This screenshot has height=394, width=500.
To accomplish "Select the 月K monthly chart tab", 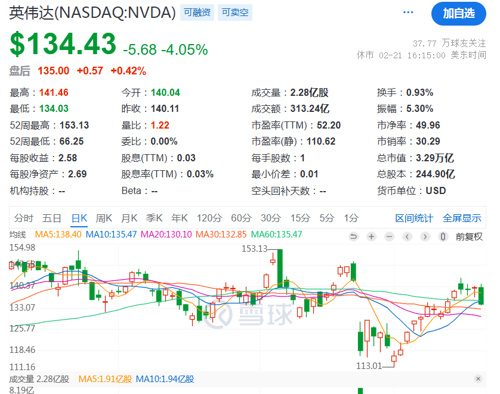I will [x=129, y=218].
